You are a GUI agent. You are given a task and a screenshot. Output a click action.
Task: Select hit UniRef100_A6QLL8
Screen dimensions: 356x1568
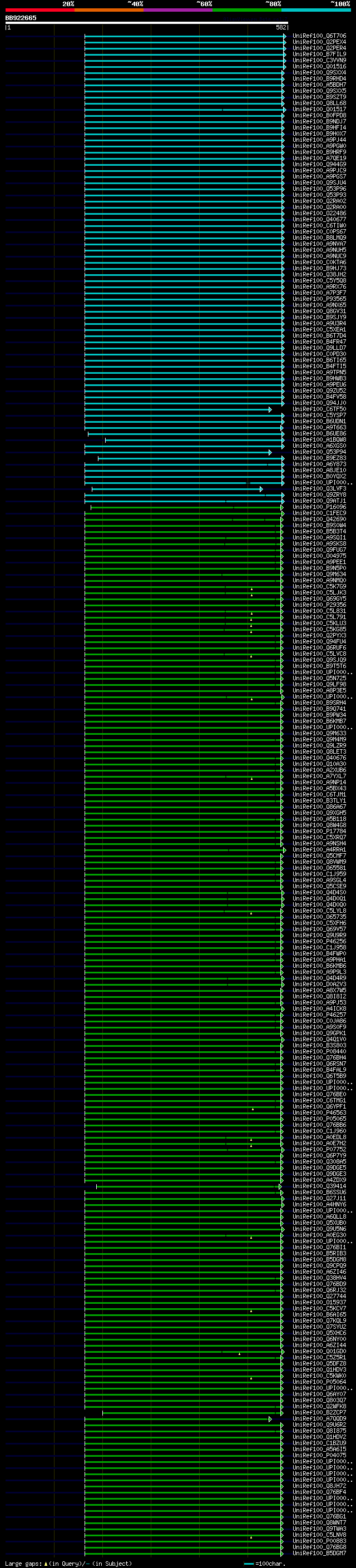(319, 1216)
